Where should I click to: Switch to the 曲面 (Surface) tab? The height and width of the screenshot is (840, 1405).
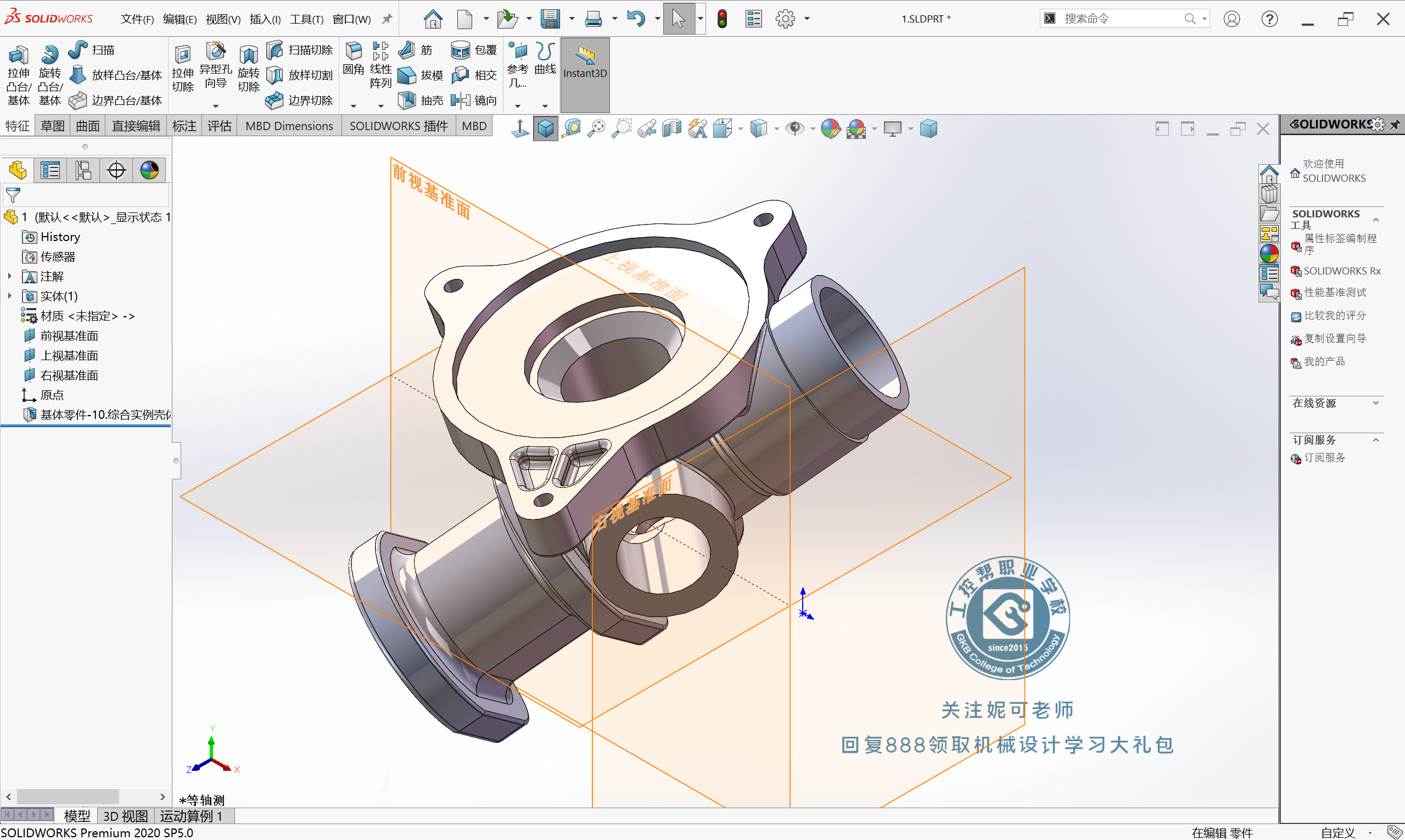[x=88, y=126]
